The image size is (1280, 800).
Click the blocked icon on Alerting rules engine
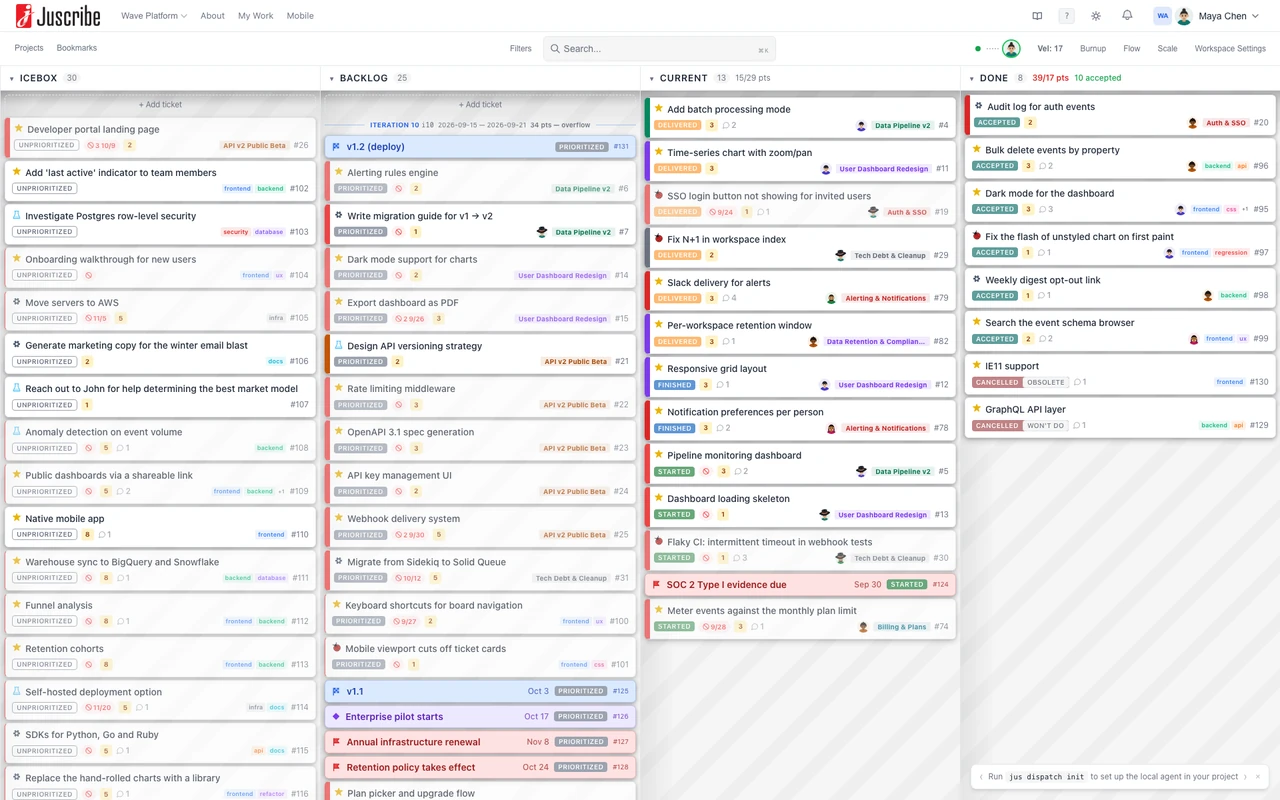[x=398, y=188]
